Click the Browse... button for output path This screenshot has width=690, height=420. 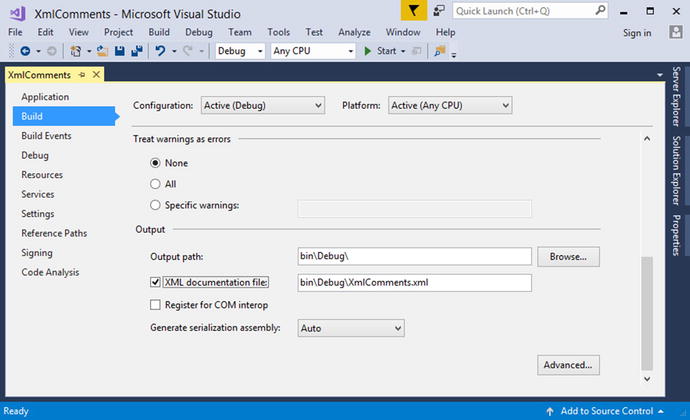point(568,257)
